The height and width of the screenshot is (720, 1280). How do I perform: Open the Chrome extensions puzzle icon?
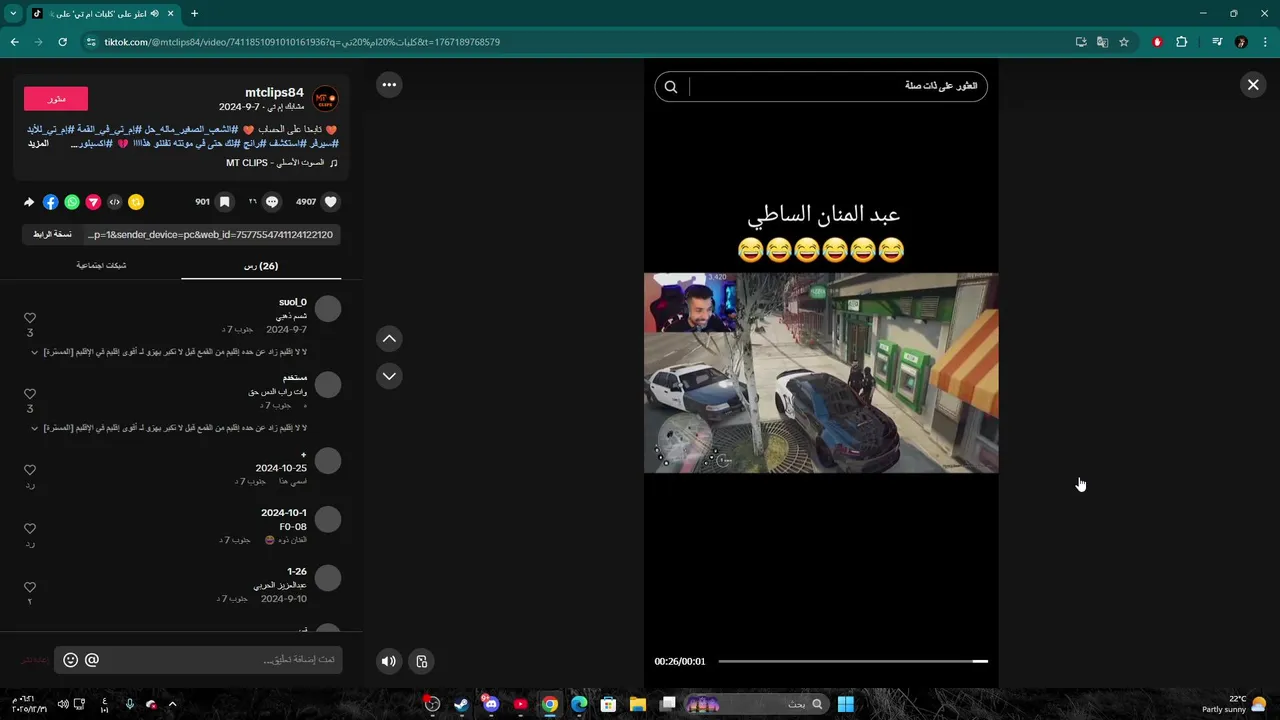click(x=1182, y=42)
